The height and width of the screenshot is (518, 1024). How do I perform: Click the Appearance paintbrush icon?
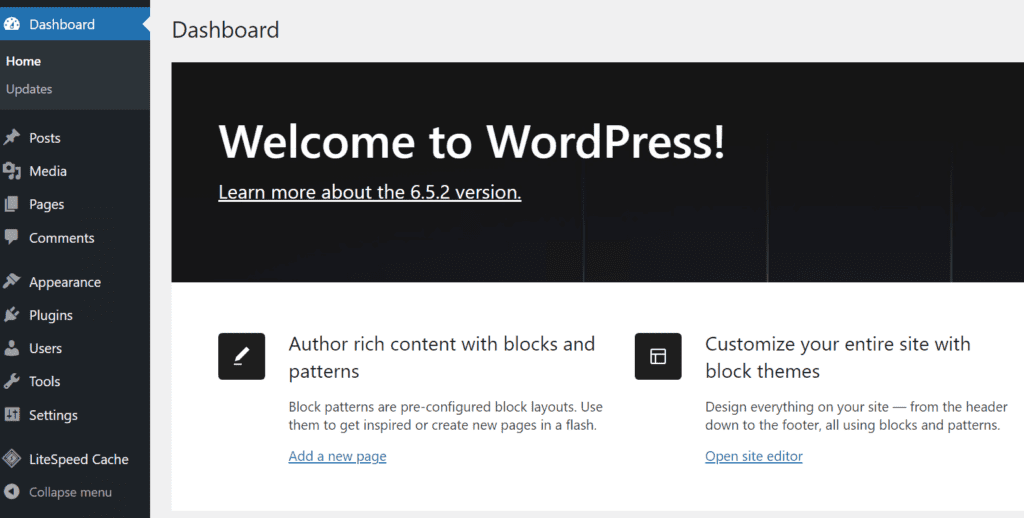12,282
